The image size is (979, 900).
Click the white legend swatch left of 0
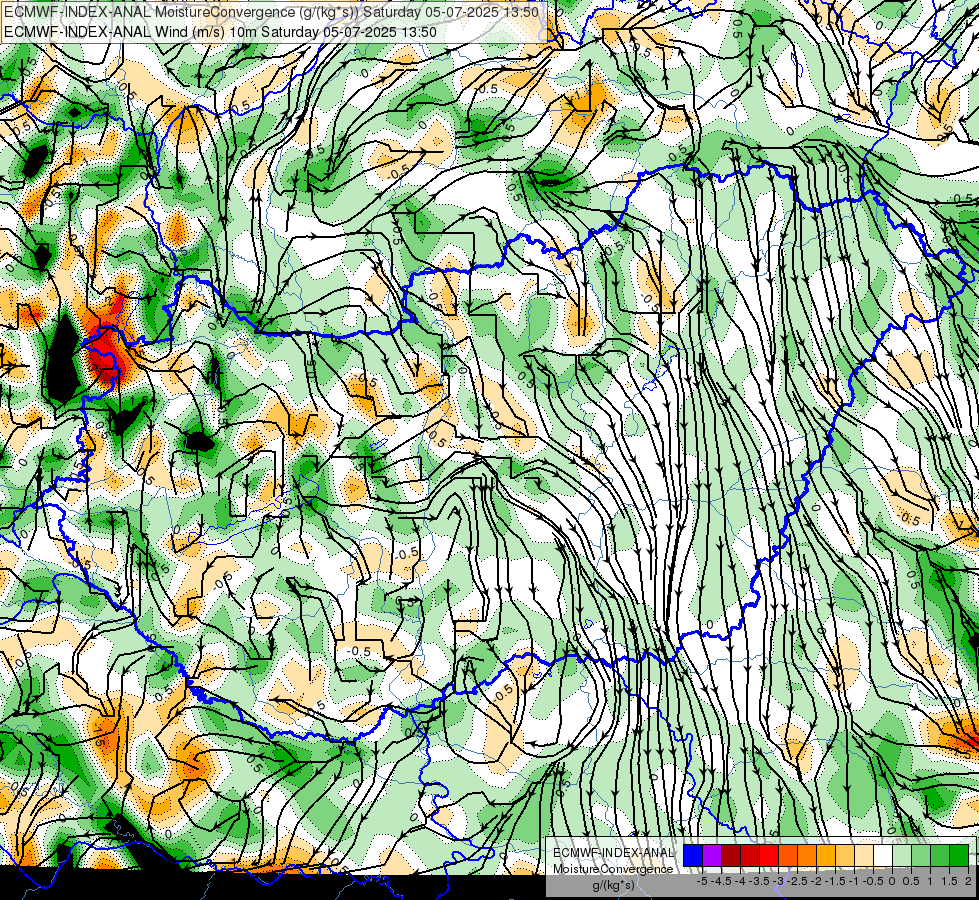click(x=883, y=855)
